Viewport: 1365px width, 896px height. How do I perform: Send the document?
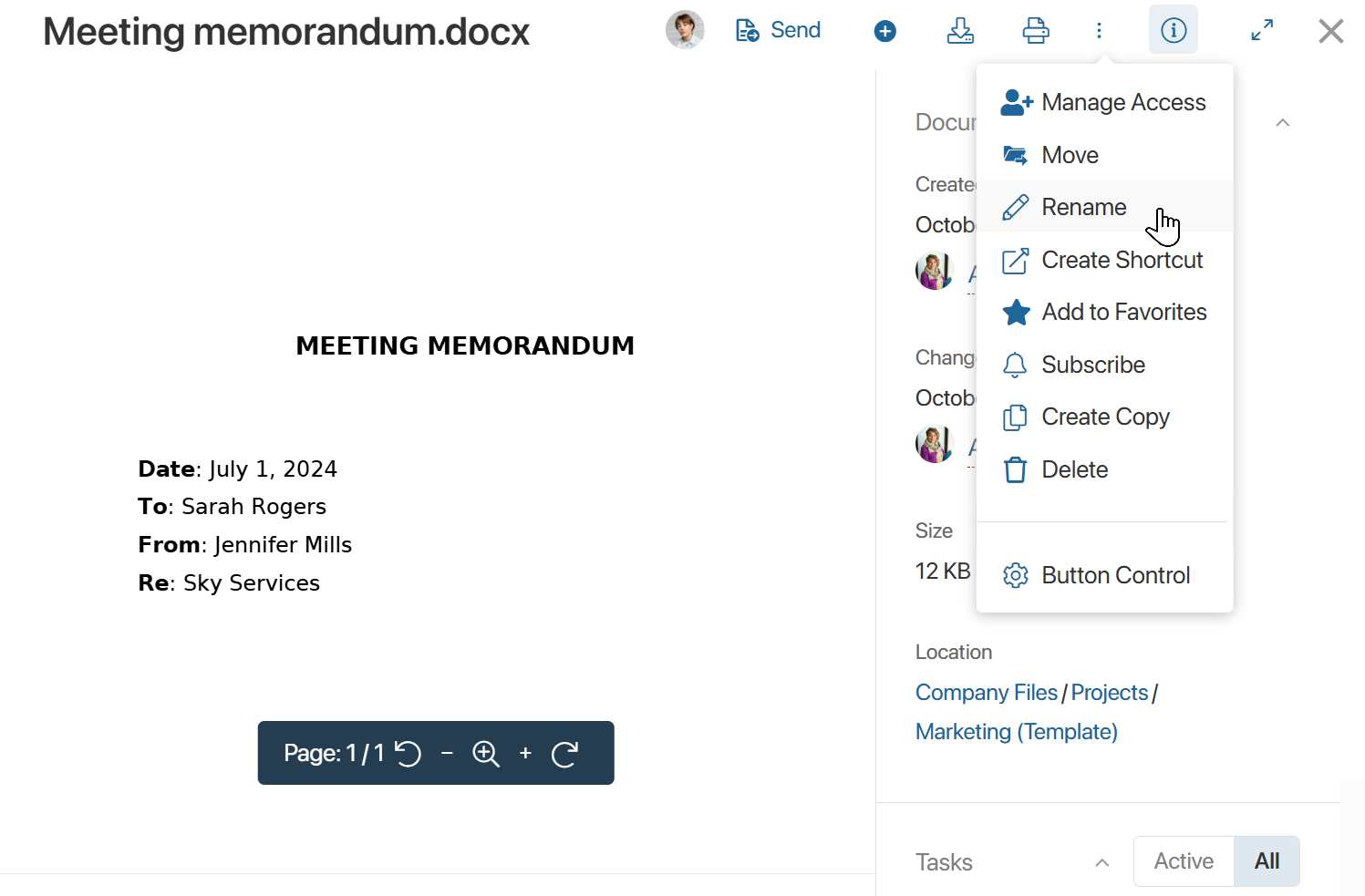(779, 31)
